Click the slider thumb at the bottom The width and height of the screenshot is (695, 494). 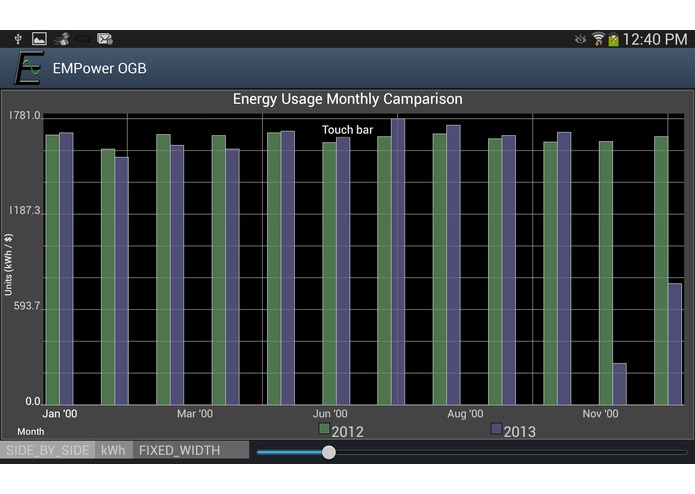329,452
